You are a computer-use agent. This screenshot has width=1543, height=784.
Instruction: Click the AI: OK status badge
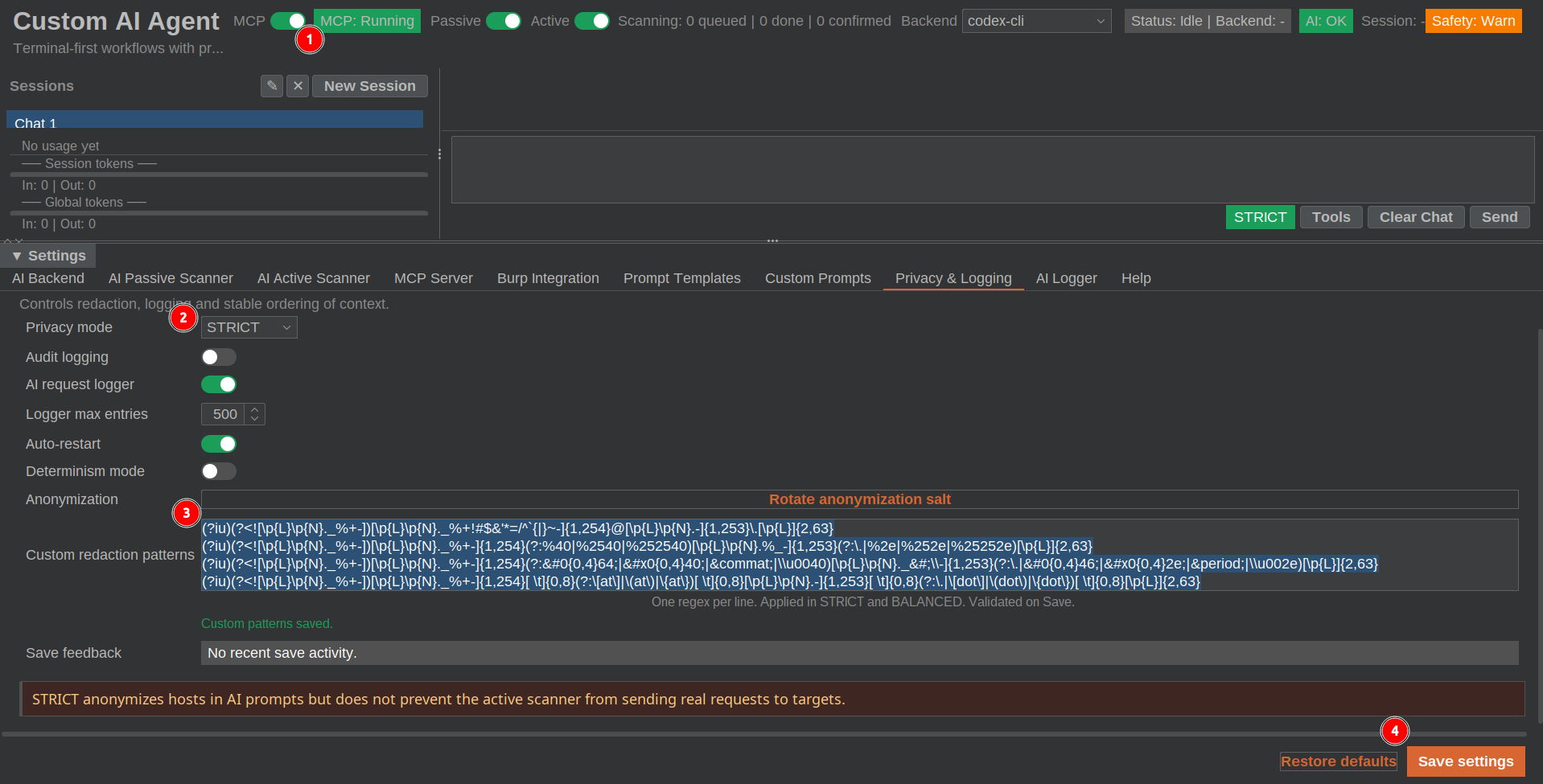[1326, 21]
